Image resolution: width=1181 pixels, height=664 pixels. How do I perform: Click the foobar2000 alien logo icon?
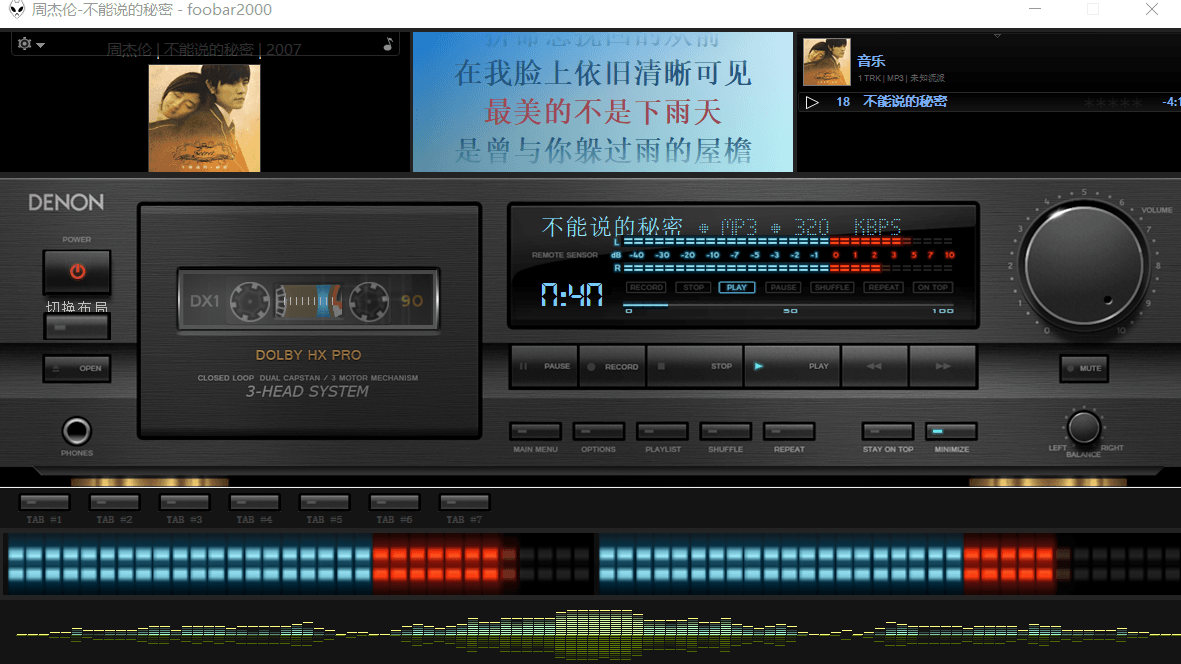[16, 10]
